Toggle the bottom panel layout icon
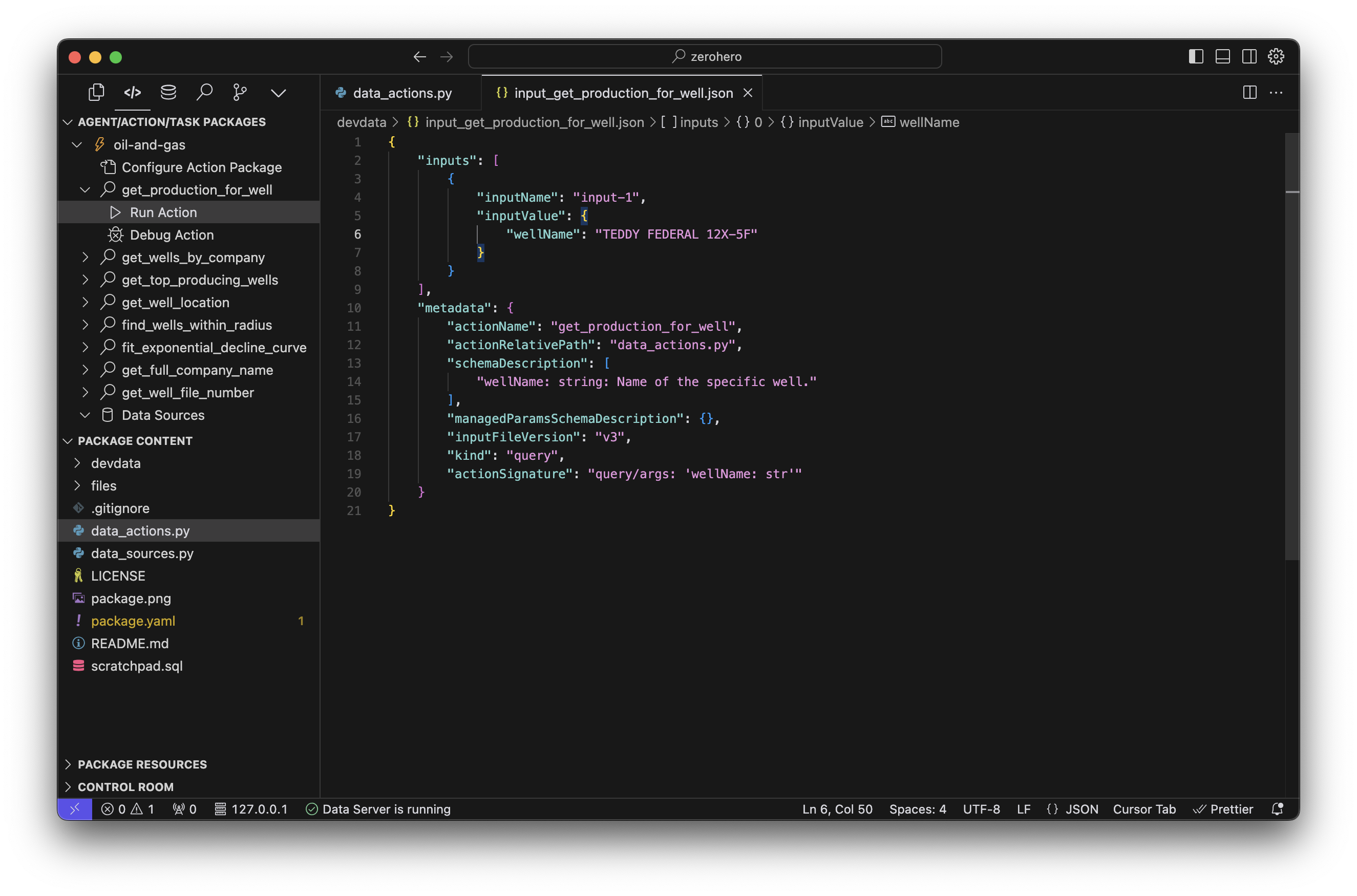1357x896 pixels. coord(1223,56)
